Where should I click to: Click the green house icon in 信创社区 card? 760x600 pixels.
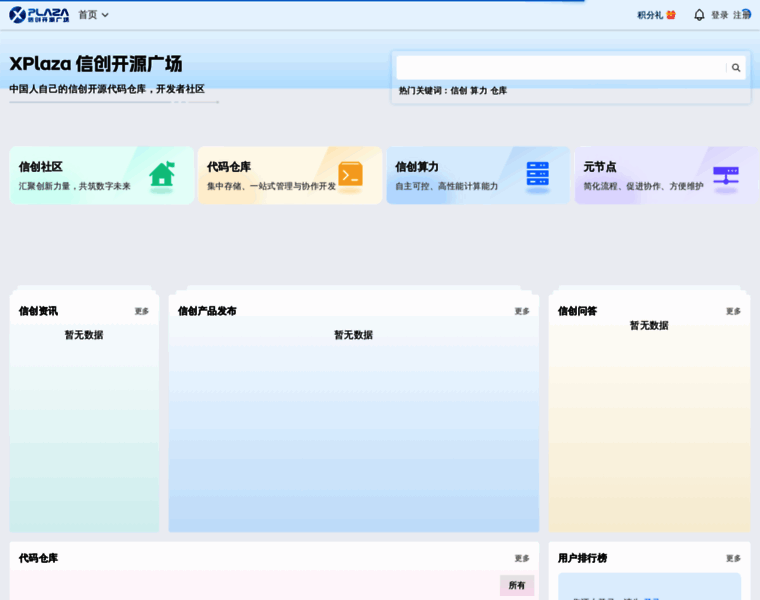tap(162, 174)
